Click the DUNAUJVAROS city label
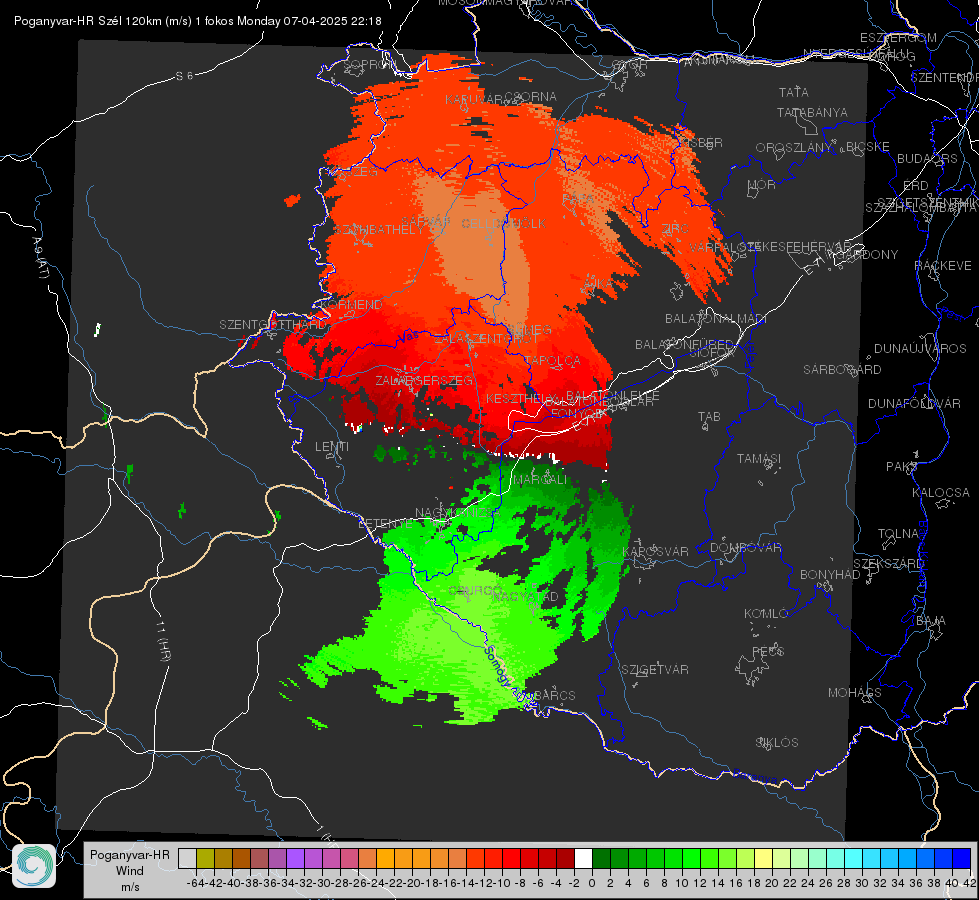Screen dimensions: 979x900 (920, 349)
